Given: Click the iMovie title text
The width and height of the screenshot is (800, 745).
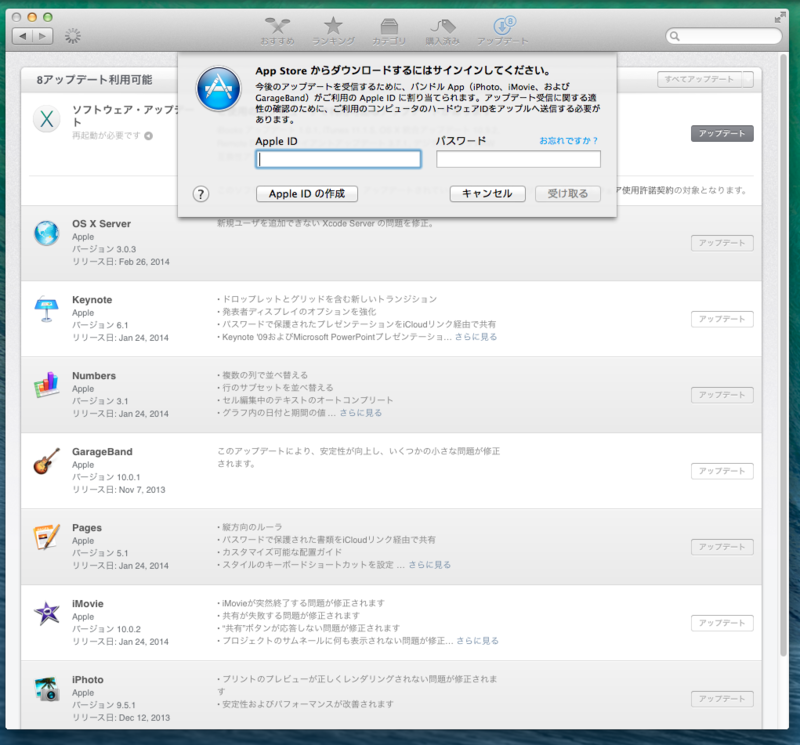Looking at the screenshot, I should [x=88, y=604].
